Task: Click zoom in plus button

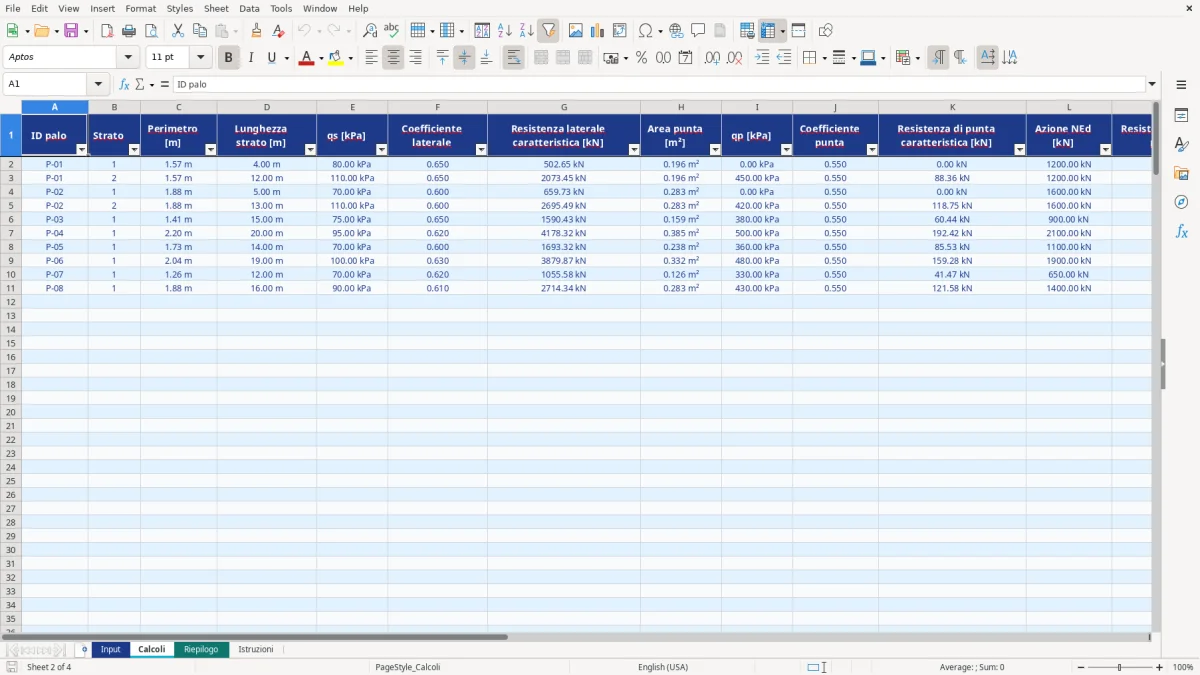Action: pos(1160,667)
